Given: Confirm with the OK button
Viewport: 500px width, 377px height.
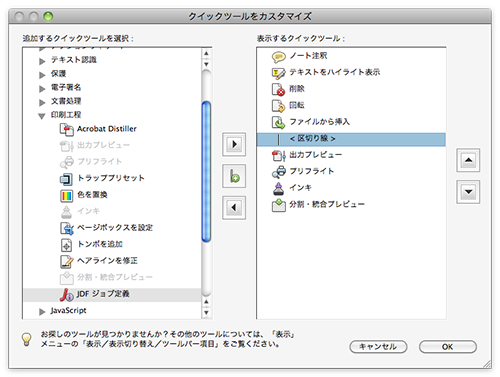Looking at the screenshot, I should point(448,347).
